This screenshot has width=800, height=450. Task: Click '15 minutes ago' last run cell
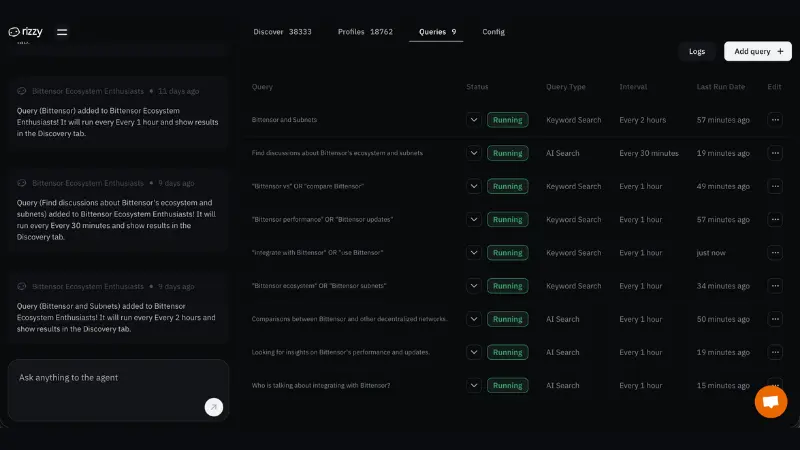(x=723, y=385)
